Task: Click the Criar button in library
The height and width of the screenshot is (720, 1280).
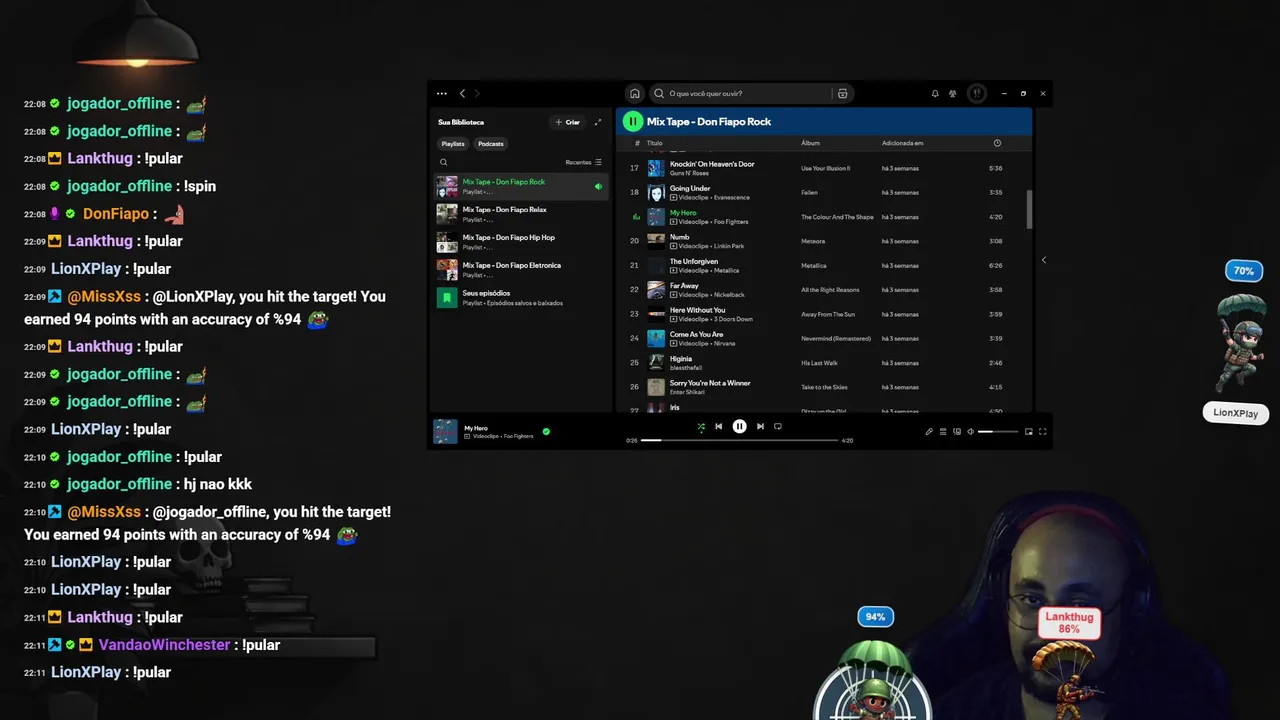Action: pyautogui.click(x=568, y=122)
